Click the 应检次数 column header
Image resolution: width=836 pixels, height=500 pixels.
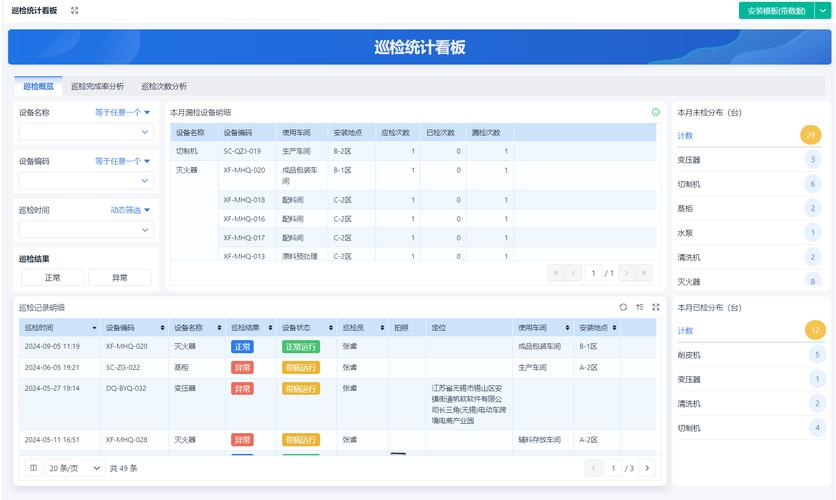click(x=398, y=133)
